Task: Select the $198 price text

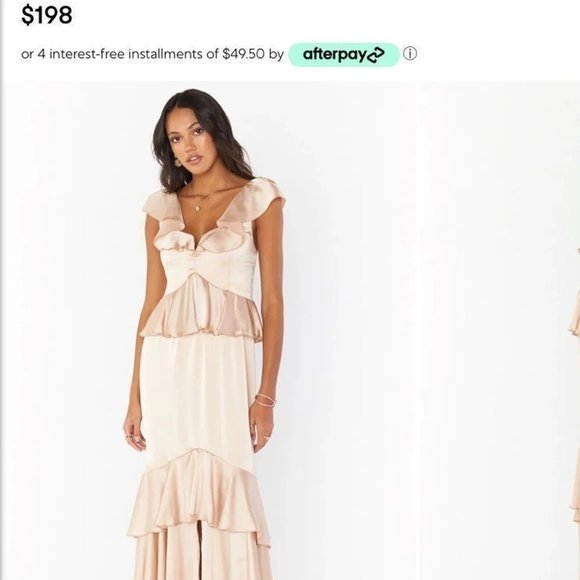Action: point(47,15)
